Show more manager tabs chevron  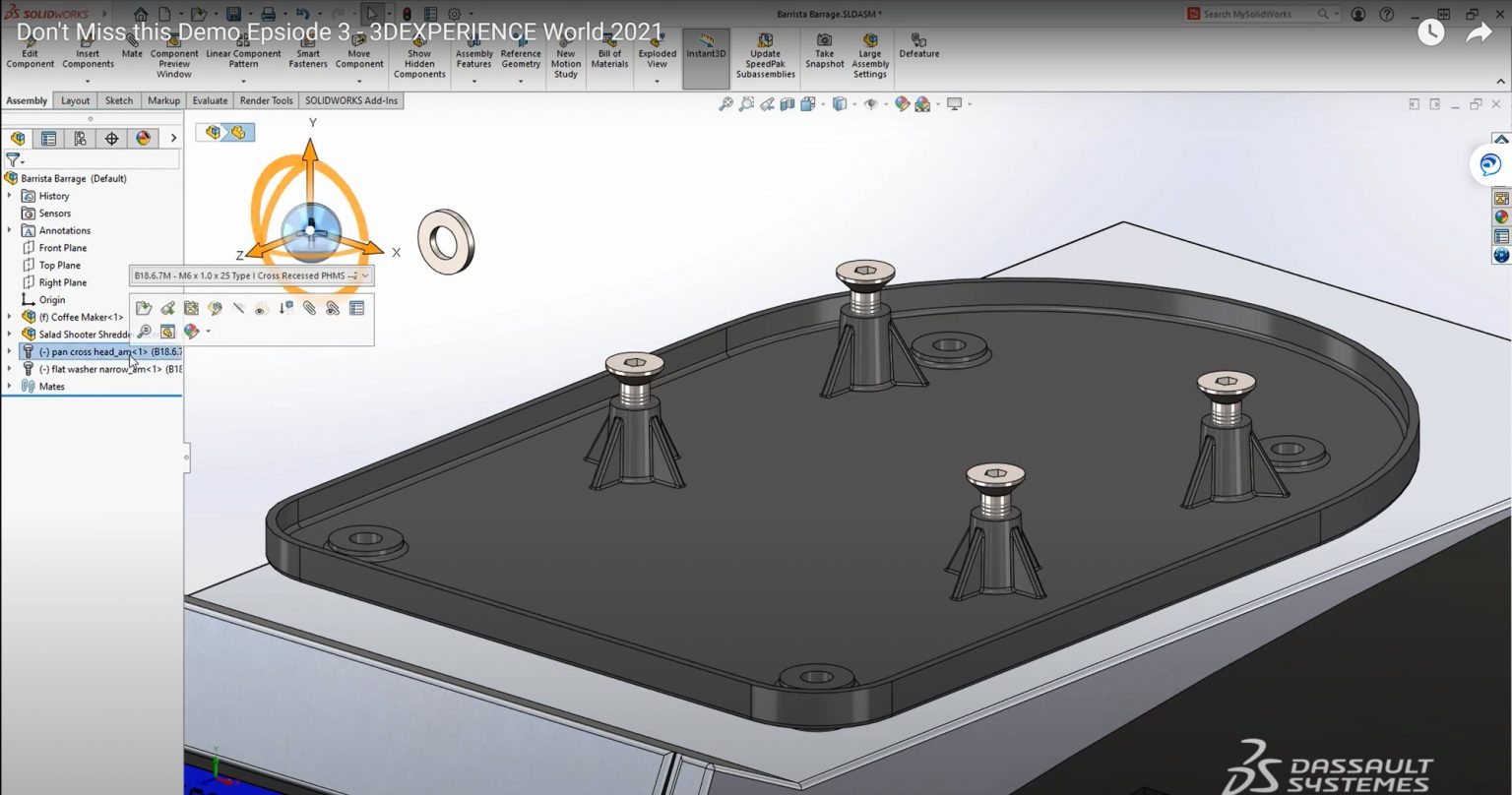click(173, 139)
